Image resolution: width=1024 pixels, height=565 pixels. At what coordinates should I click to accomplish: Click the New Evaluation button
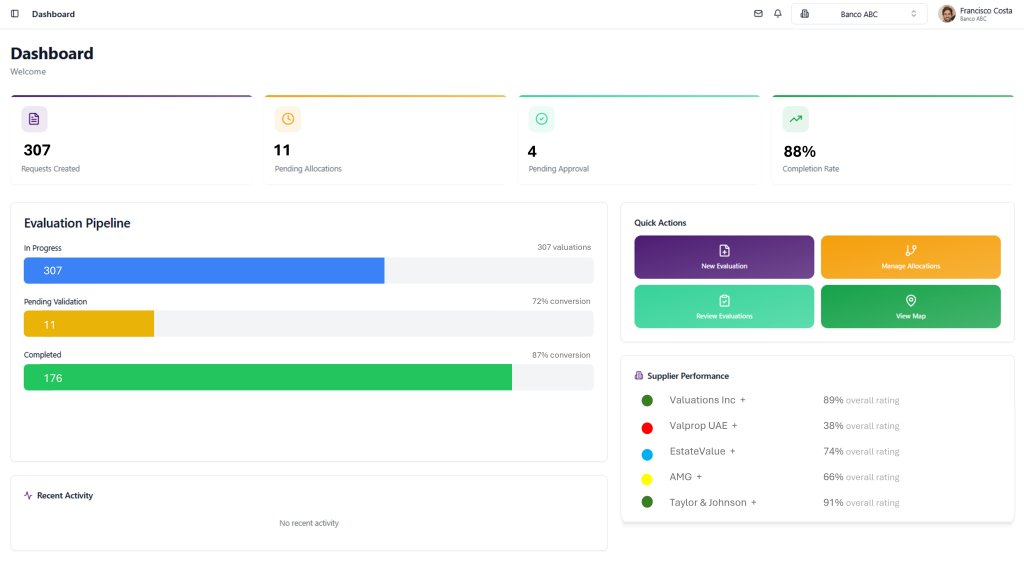pos(724,257)
